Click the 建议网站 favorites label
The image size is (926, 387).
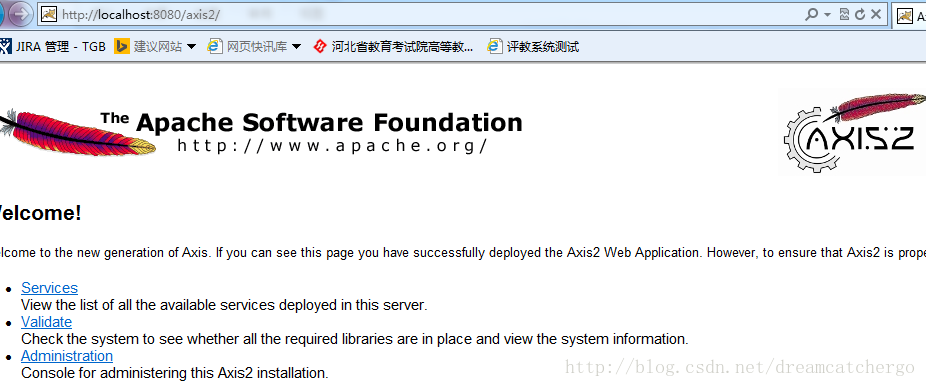[158, 46]
